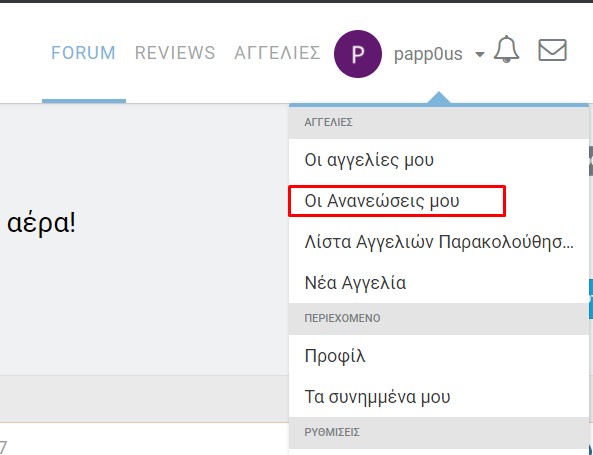Open the REVIEWS tab
The height and width of the screenshot is (455, 593).
[175, 53]
